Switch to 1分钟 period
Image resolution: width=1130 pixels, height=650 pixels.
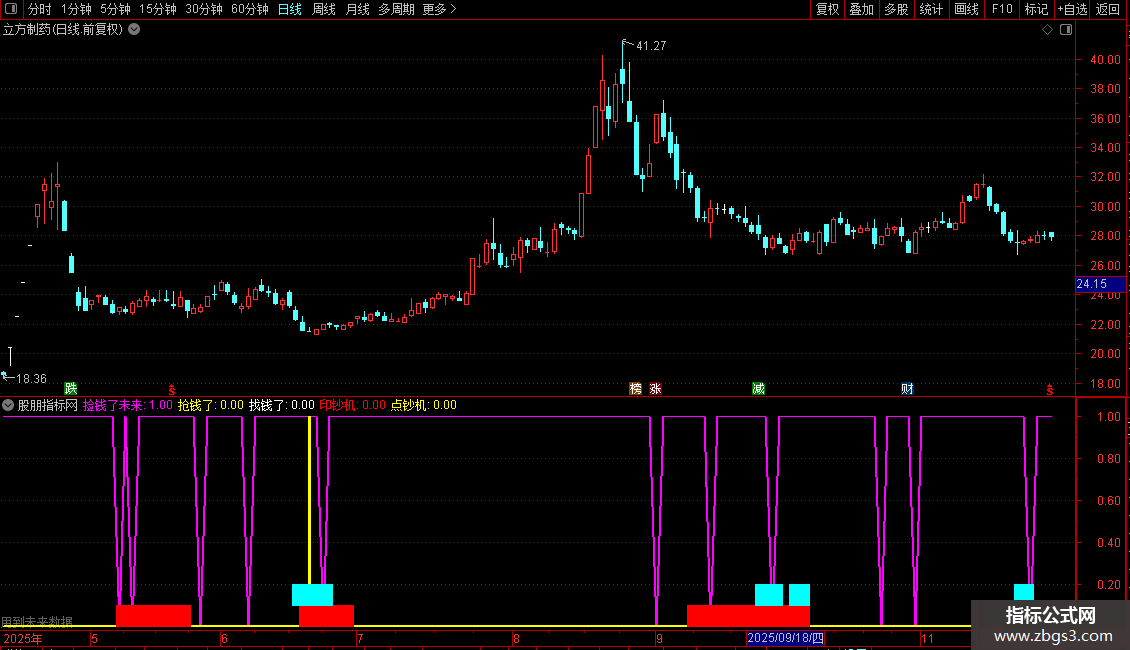coord(76,9)
